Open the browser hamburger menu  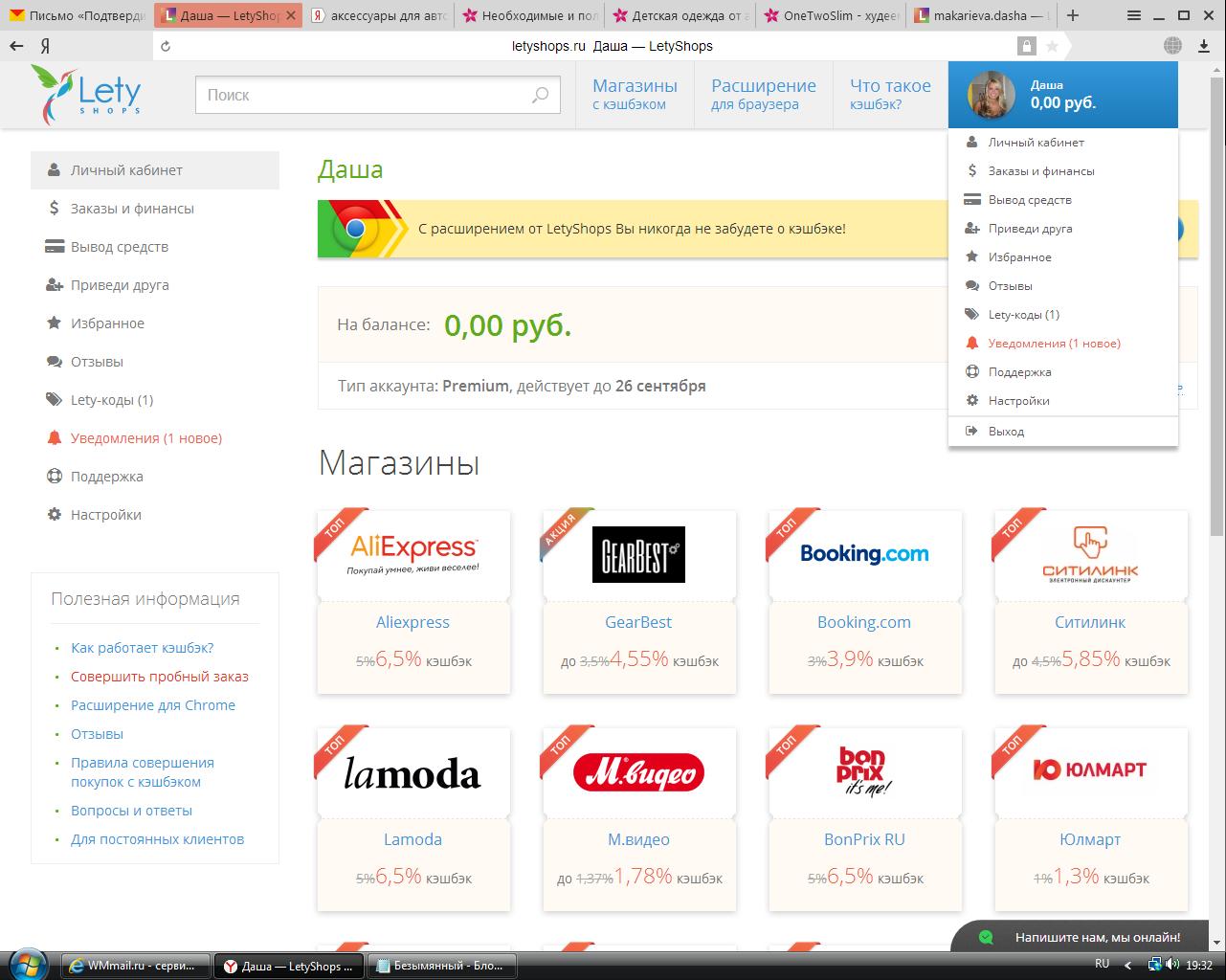pyautogui.click(x=1134, y=15)
